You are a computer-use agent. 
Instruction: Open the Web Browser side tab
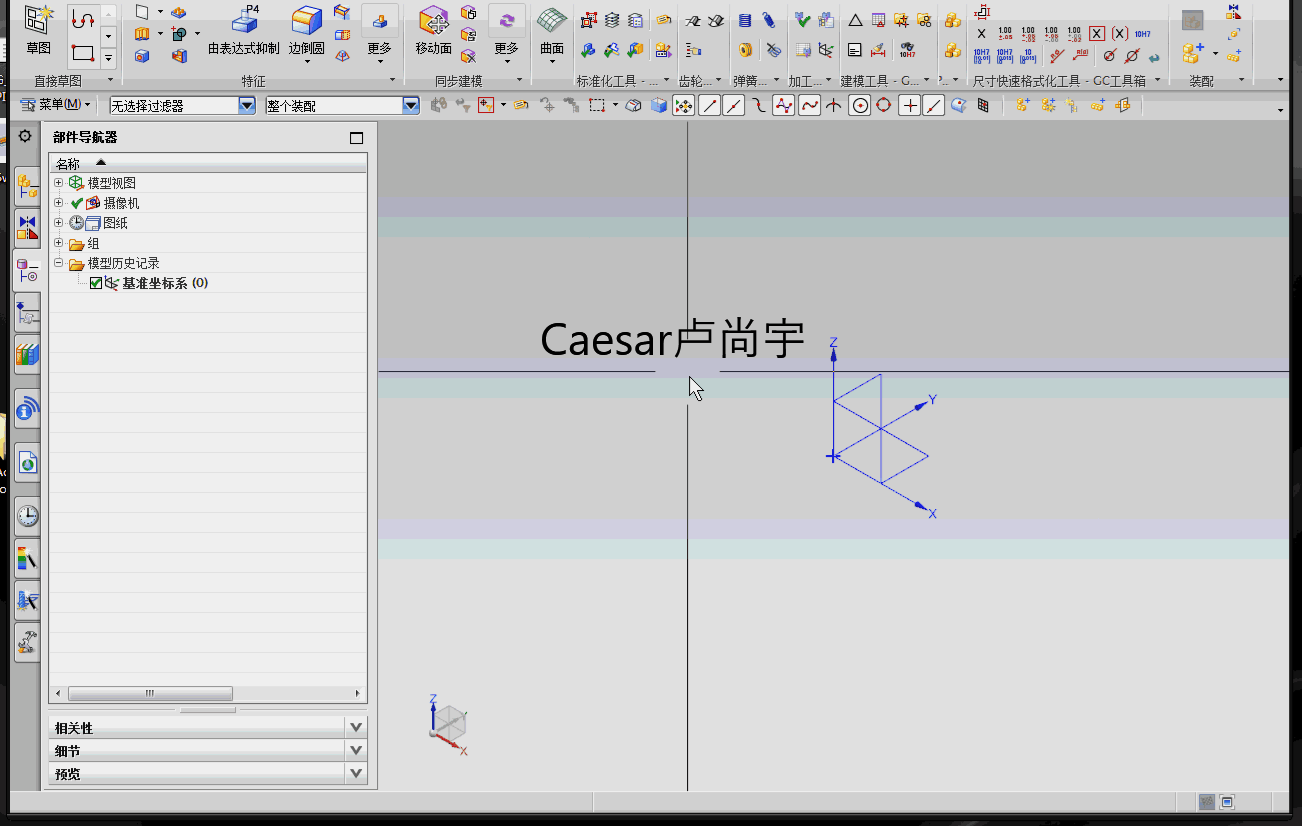click(x=27, y=463)
